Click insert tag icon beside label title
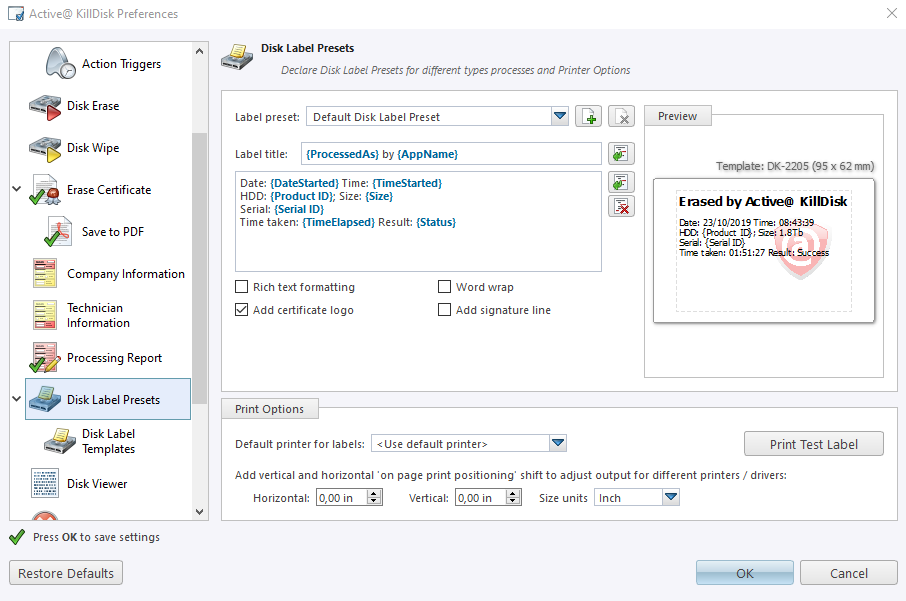 [x=621, y=154]
